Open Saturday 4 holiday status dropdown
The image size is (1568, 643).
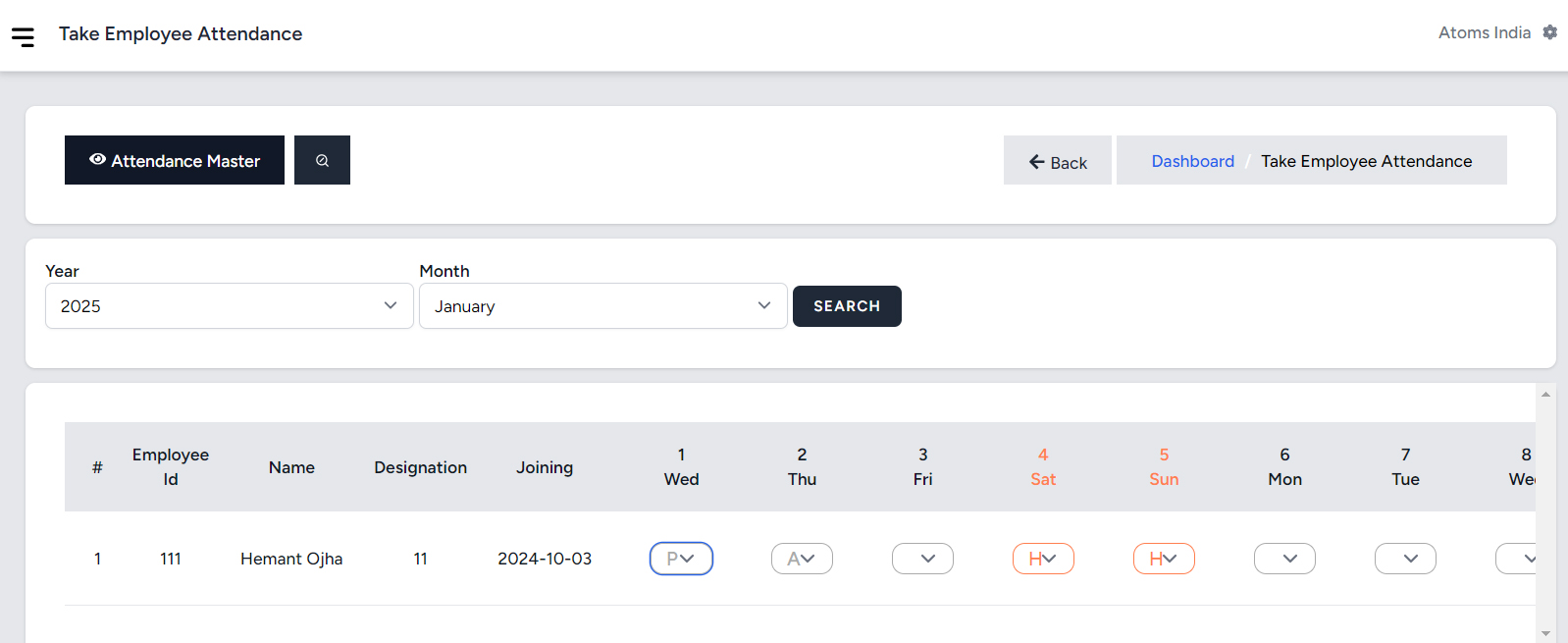point(1043,559)
